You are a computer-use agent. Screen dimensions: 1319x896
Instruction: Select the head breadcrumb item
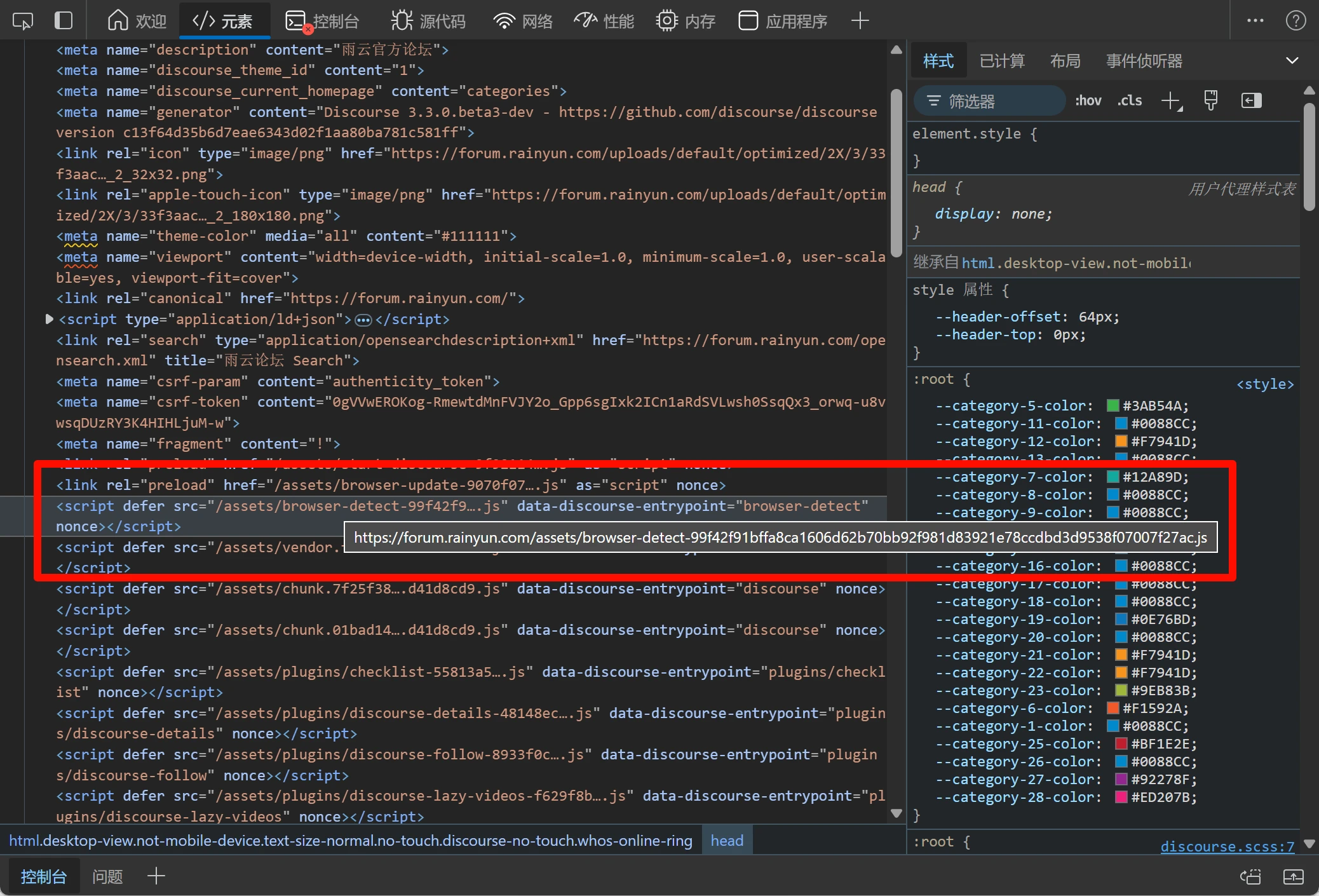pos(727,841)
